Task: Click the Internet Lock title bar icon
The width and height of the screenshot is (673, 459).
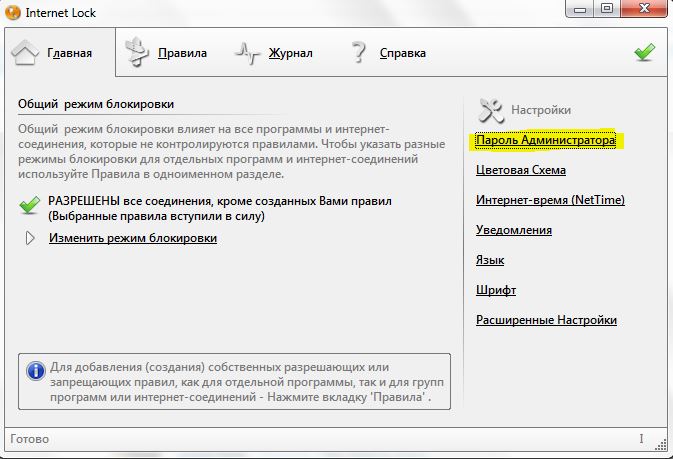Action: pyautogui.click(x=12, y=11)
